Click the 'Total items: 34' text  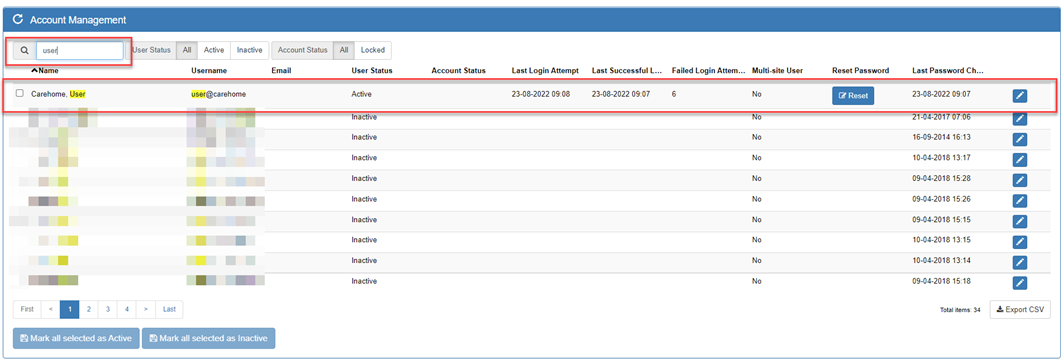coord(960,310)
